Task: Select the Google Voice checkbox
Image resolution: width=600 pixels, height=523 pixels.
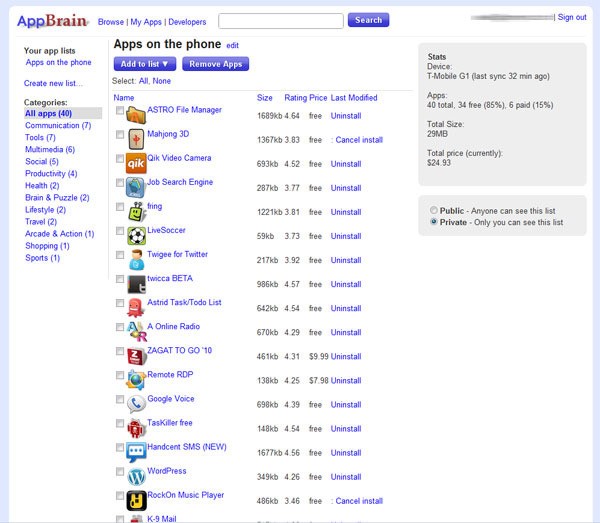Action: [120, 399]
